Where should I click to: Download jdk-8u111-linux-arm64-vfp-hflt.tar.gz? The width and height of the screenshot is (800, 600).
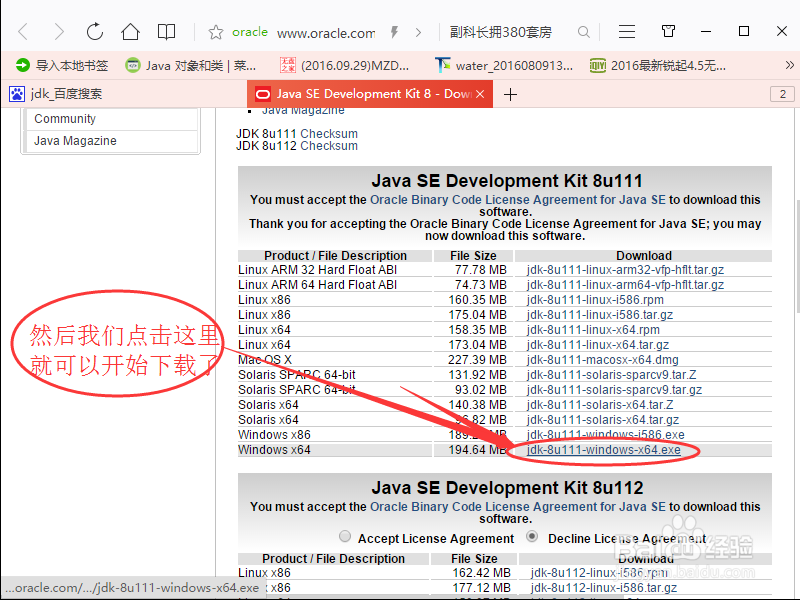pyautogui.click(x=626, y=285)
